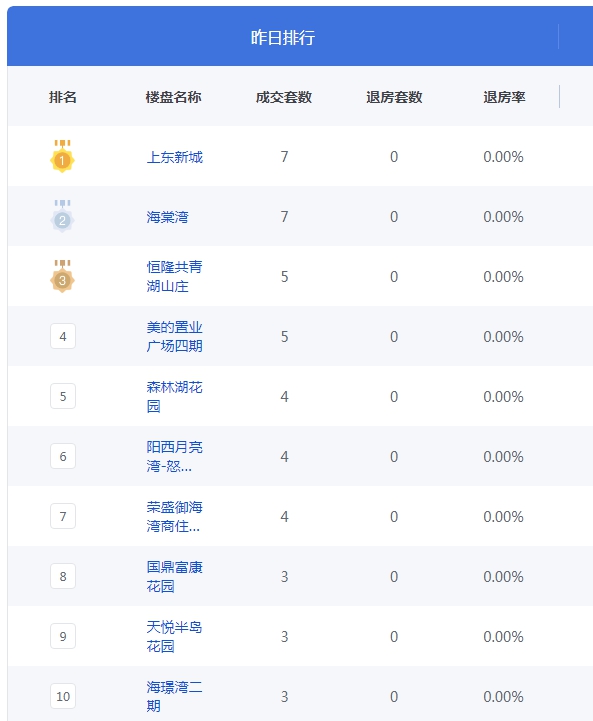Viewport: 593px width, 721px height.
Task: Click the rank 7 number badge
Action: click(63, 516)
